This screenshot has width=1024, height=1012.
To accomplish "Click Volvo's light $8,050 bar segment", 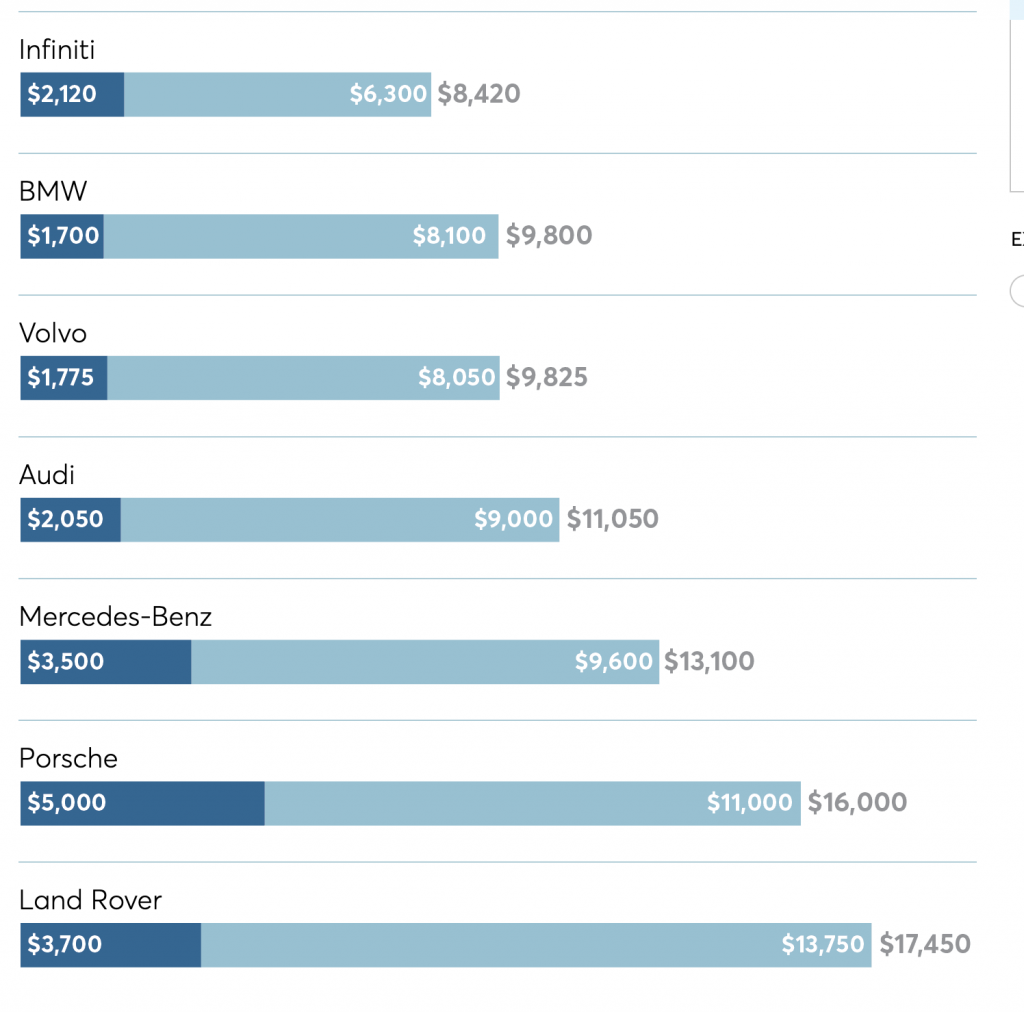I will [x=303, y=378].
